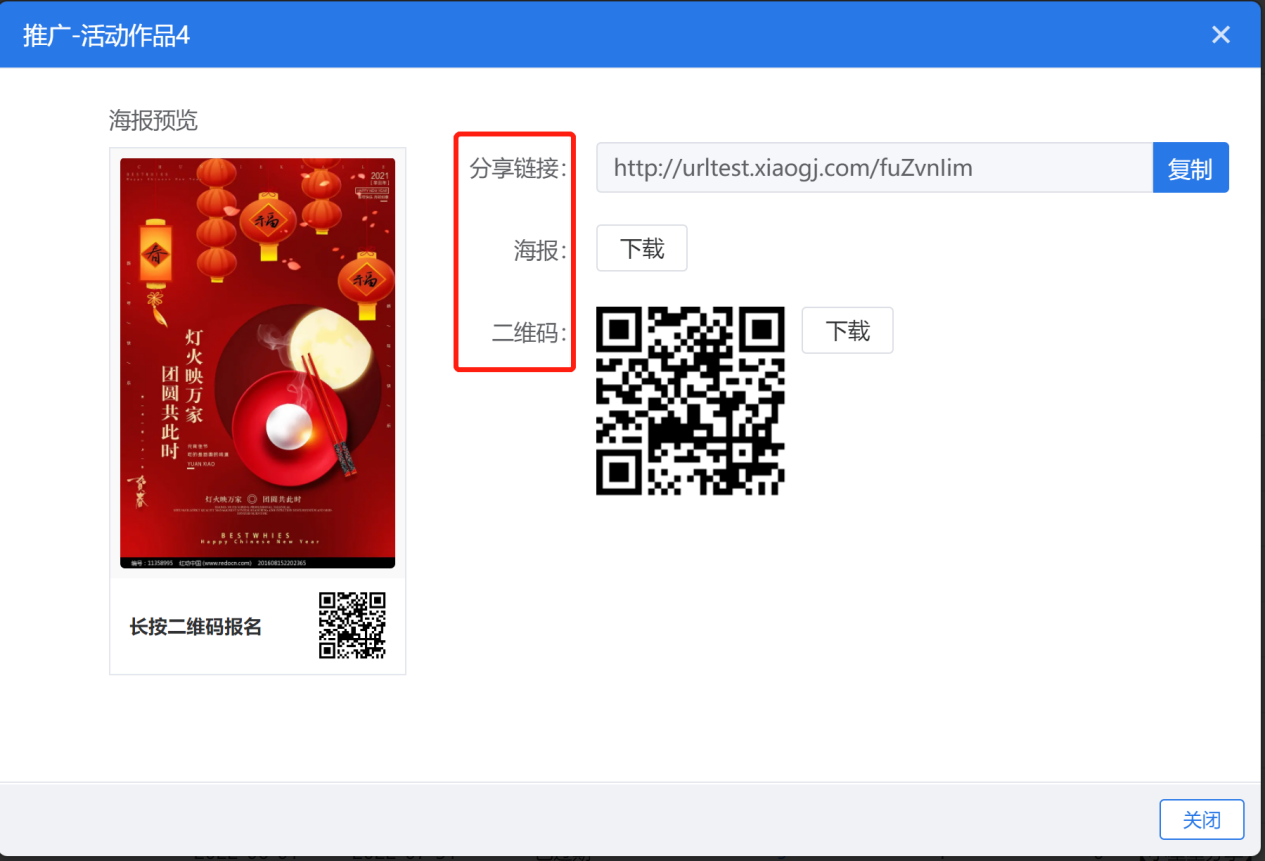The image size is (1265, 861).
Task: Click the small QR code under the poster
Action: 352,625
